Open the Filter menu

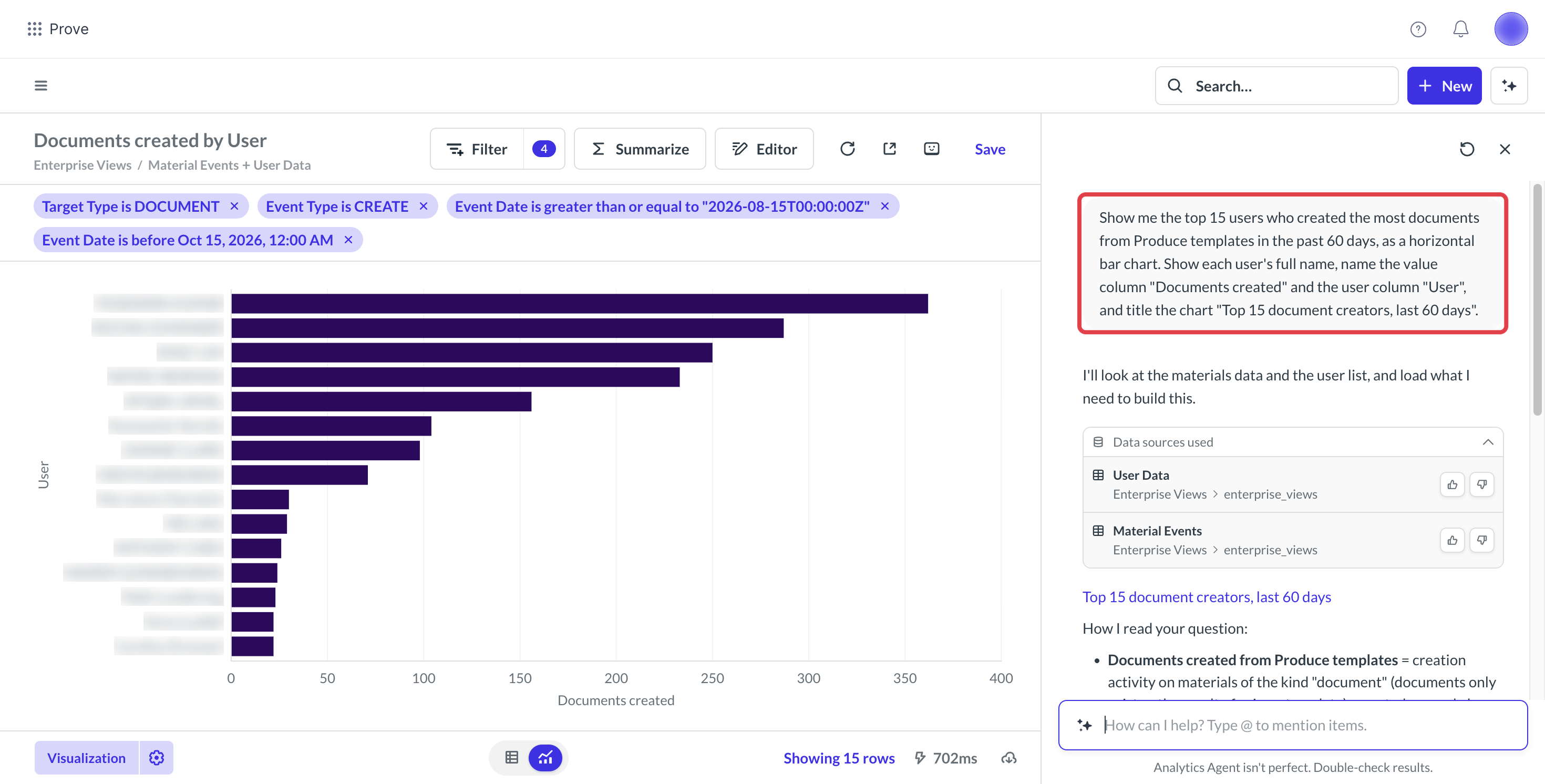pos(477,149)
